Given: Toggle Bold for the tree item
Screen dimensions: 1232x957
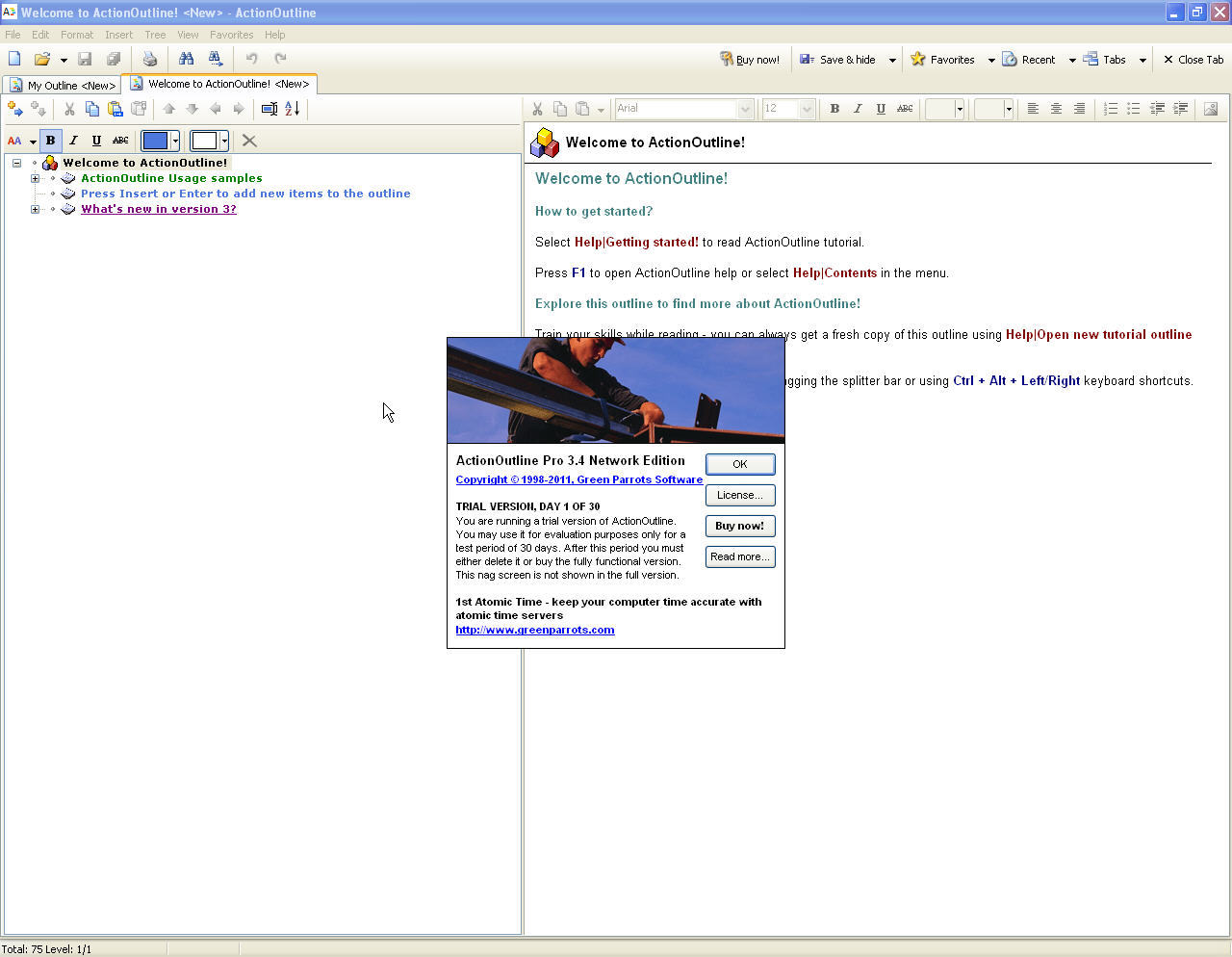Looking at the screenshot, I should (x=51, y=141).
